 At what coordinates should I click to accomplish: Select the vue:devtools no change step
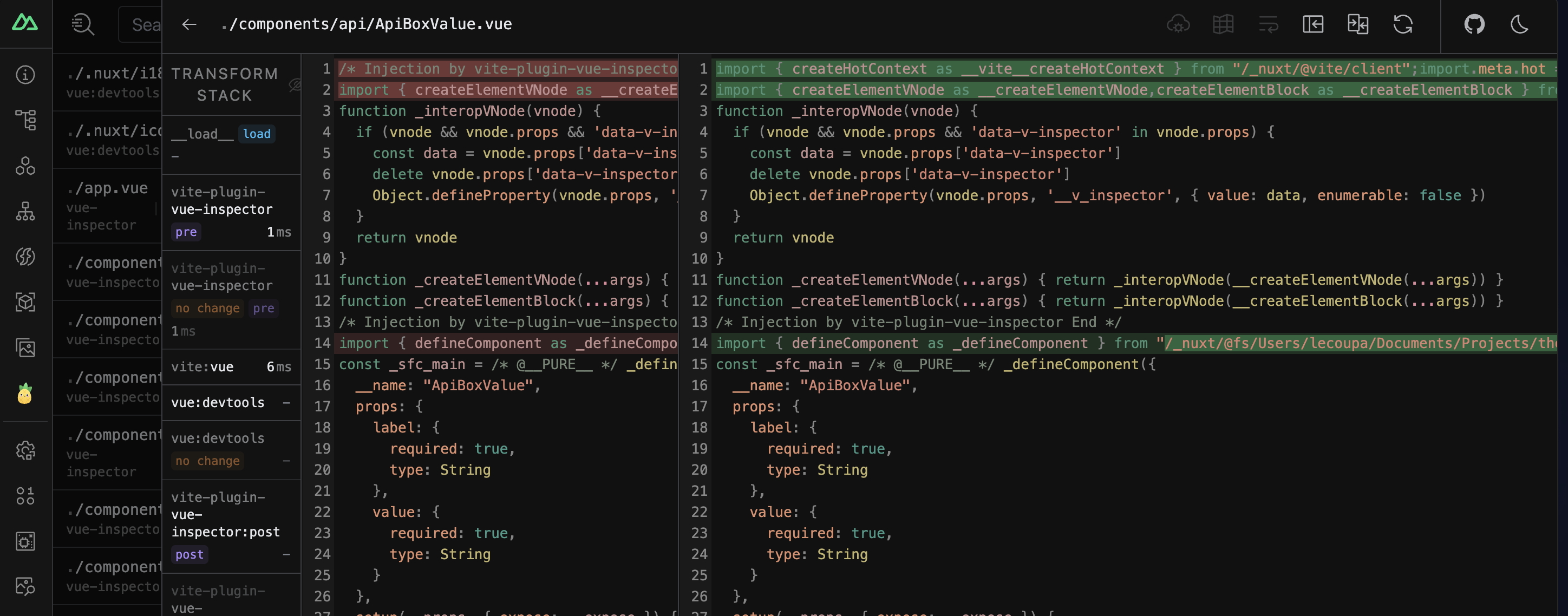point(231,450)
